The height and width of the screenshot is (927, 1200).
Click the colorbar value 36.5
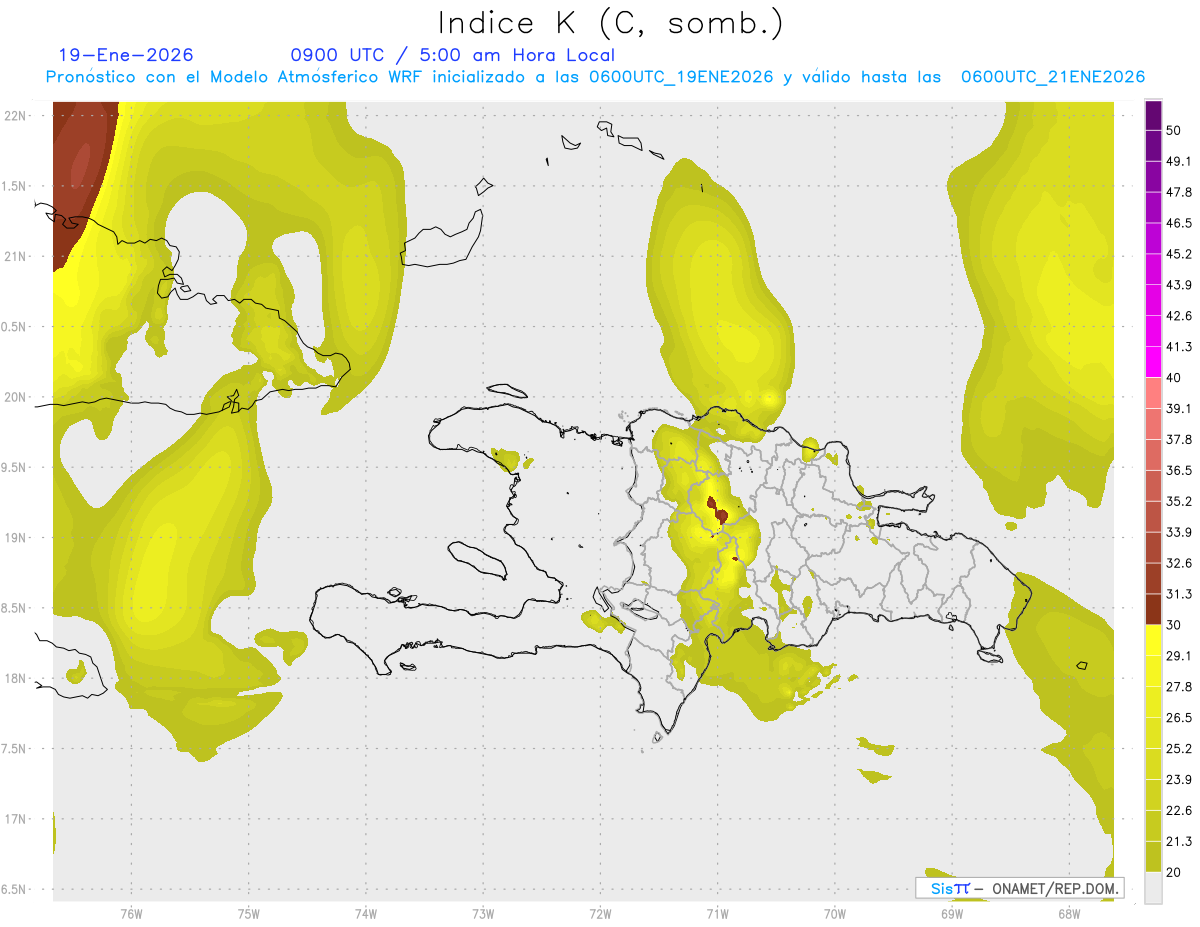[x=1179, y=470]
